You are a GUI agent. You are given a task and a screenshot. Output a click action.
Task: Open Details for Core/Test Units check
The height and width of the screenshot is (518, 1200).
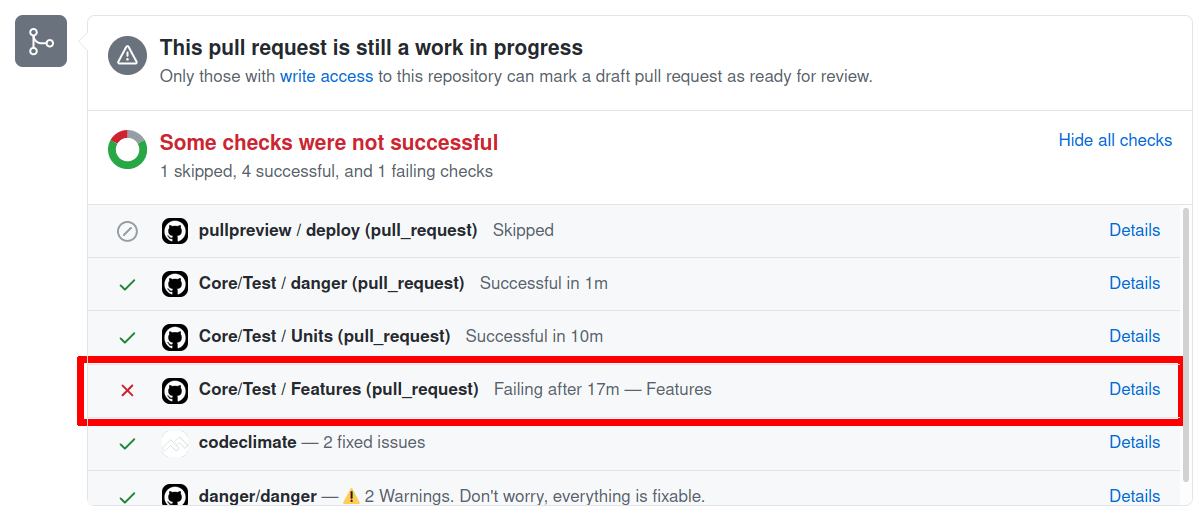(1134, 336)
